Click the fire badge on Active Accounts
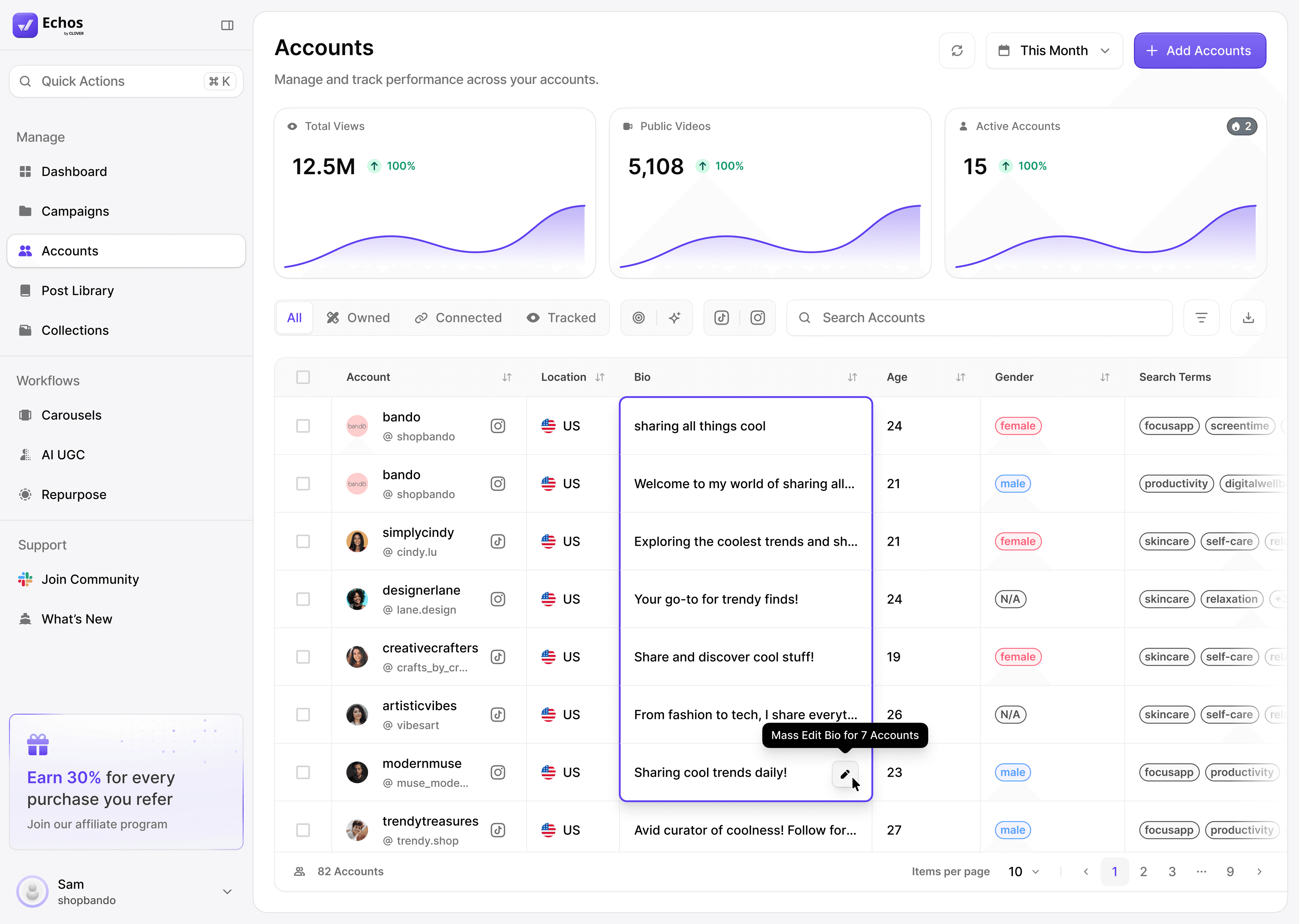 pos(1241,126)
